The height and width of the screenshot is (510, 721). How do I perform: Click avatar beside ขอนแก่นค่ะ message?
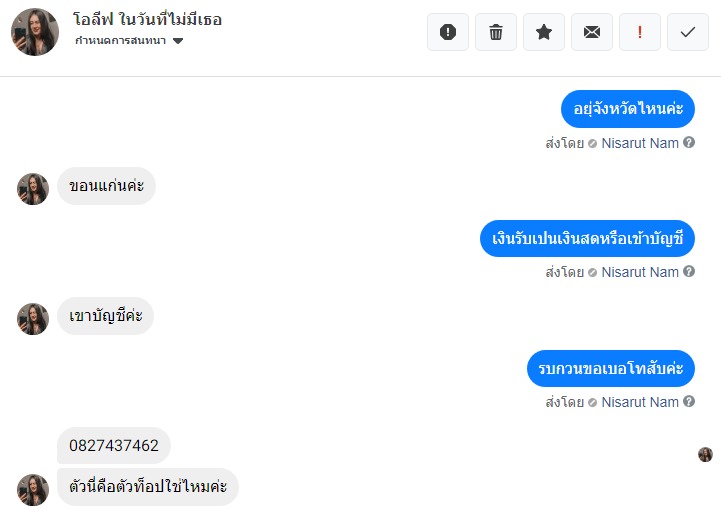click(x=33, y=189)
